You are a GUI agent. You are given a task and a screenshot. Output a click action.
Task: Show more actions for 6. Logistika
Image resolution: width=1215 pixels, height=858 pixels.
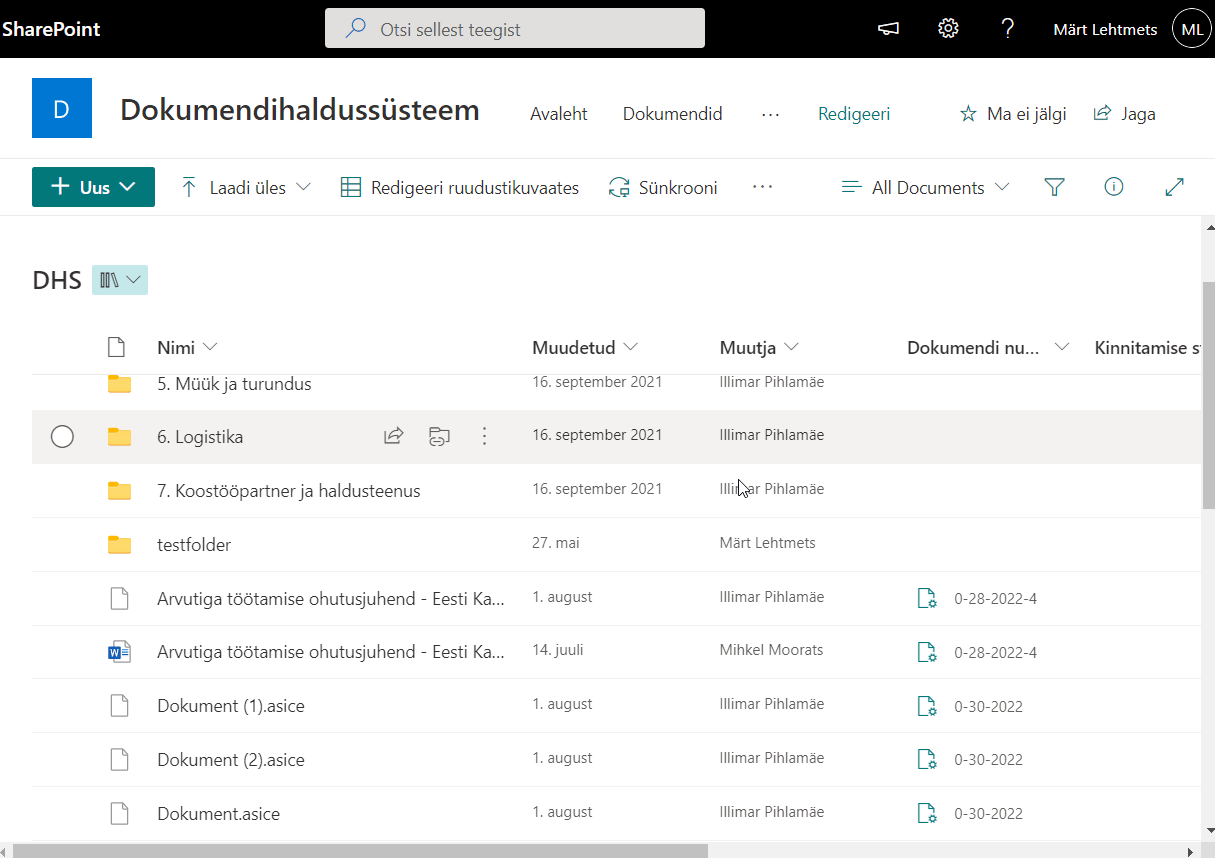pyautogui.click(x=485, y=436)
